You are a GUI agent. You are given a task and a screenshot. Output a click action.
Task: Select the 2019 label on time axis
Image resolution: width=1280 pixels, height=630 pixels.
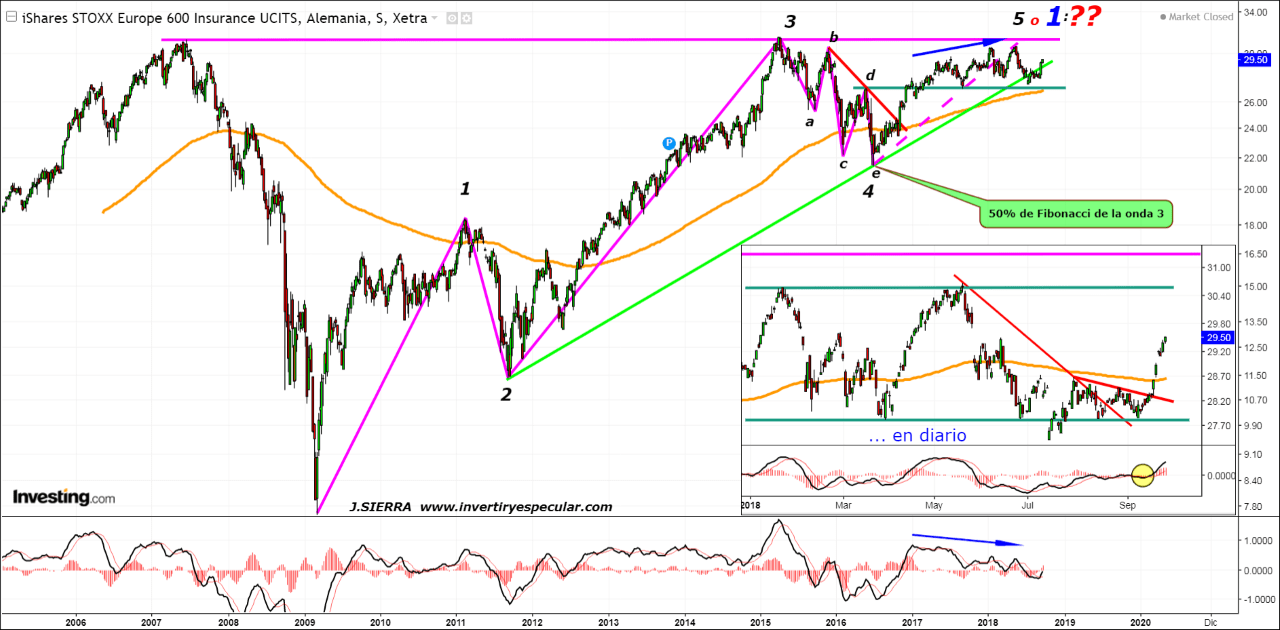(x=1064, y=620)
